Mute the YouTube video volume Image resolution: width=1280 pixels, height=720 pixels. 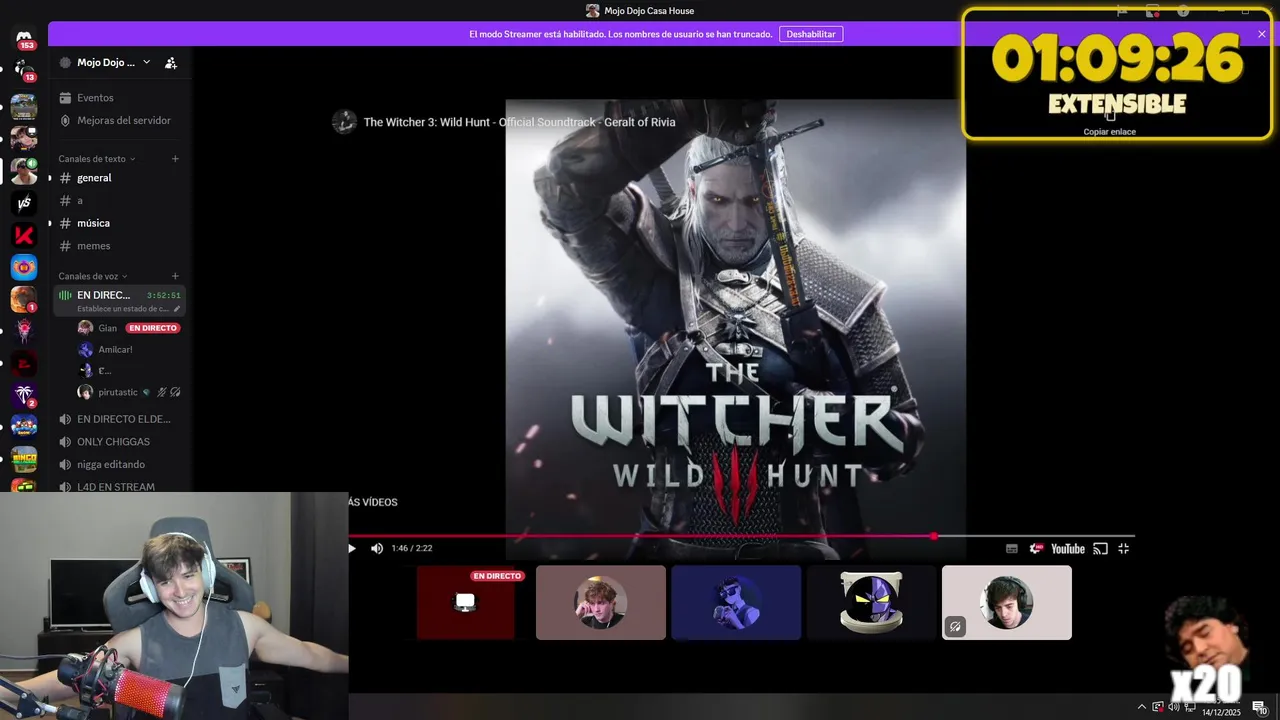coord(377,548)
